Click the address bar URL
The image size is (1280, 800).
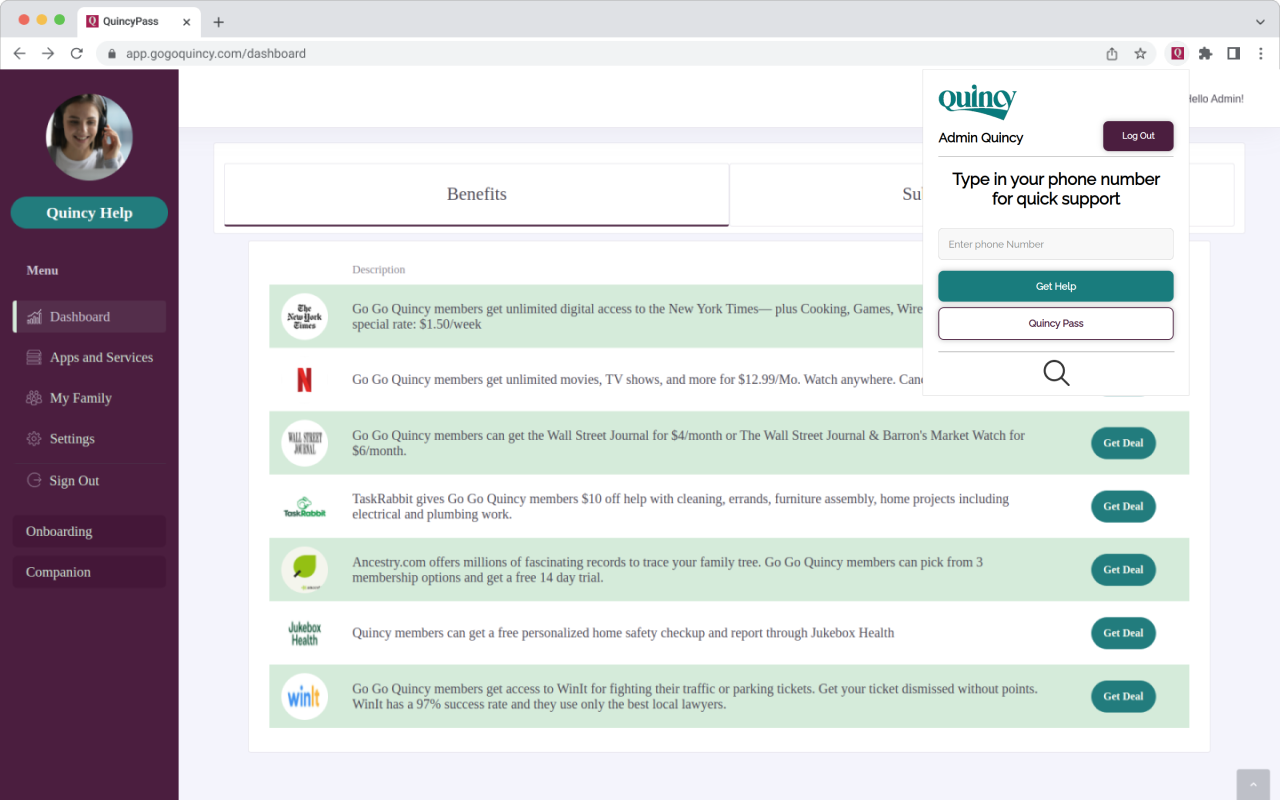pyautogui.click(x=216, y=54)
